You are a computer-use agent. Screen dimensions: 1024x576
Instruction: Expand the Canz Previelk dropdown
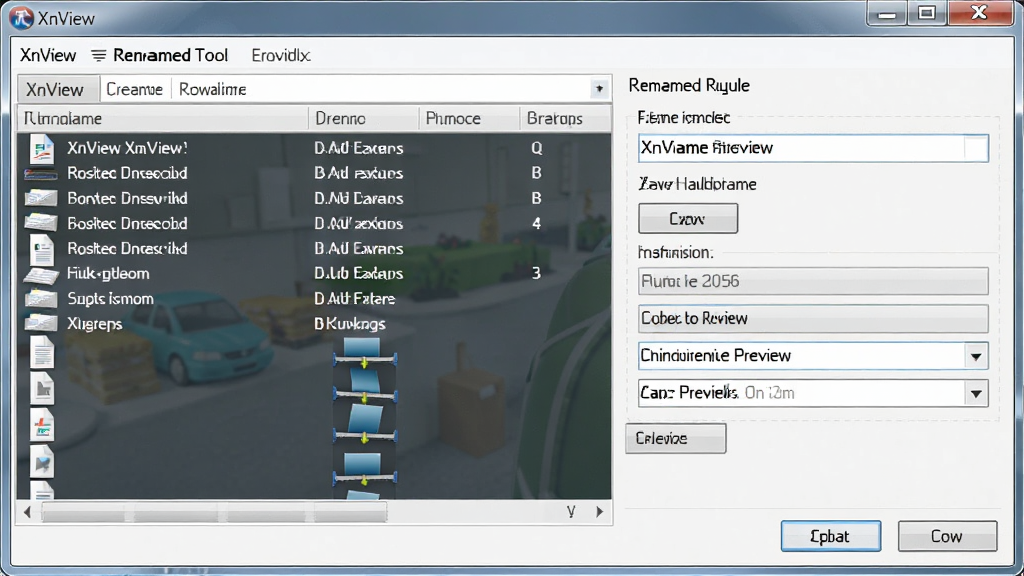coord(976,394)
